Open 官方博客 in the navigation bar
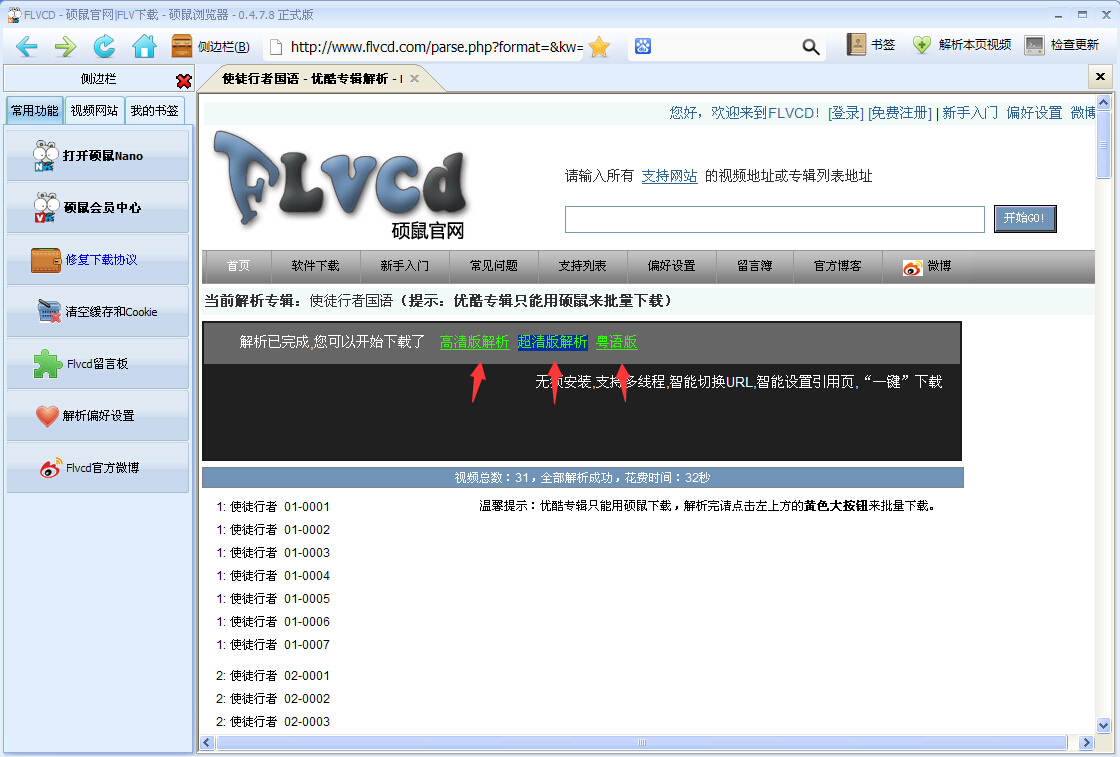Image resolution: width=1120 pixels, height=757 pixels. (837, 266)
